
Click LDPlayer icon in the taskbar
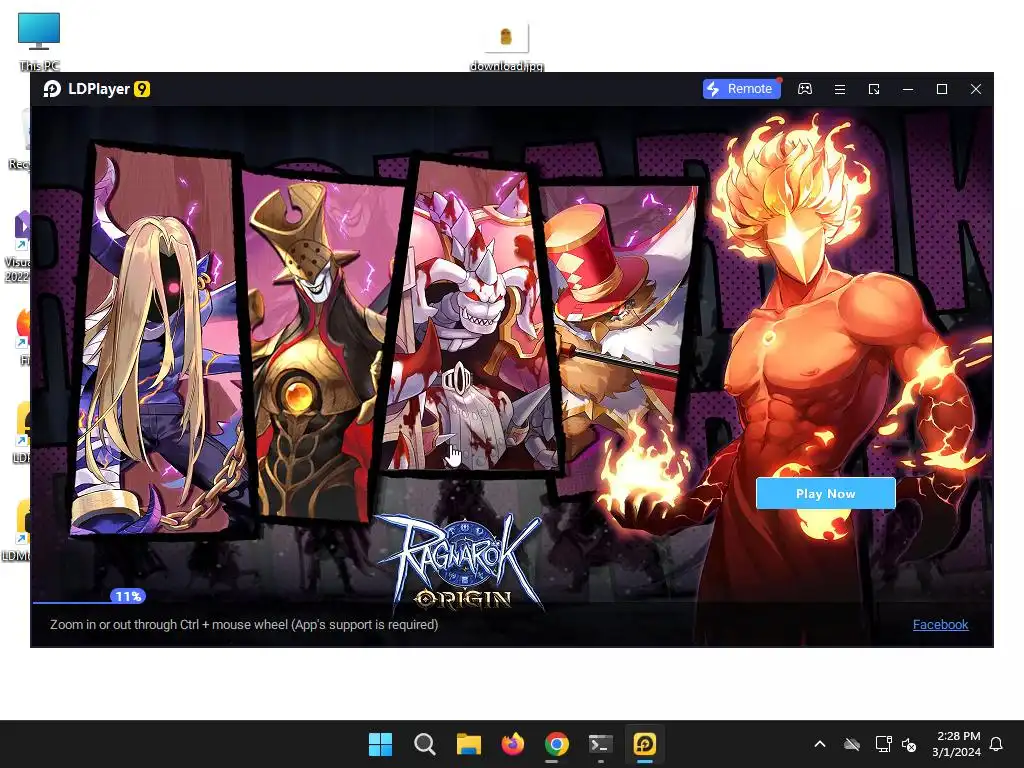click(x=645, y=744)
